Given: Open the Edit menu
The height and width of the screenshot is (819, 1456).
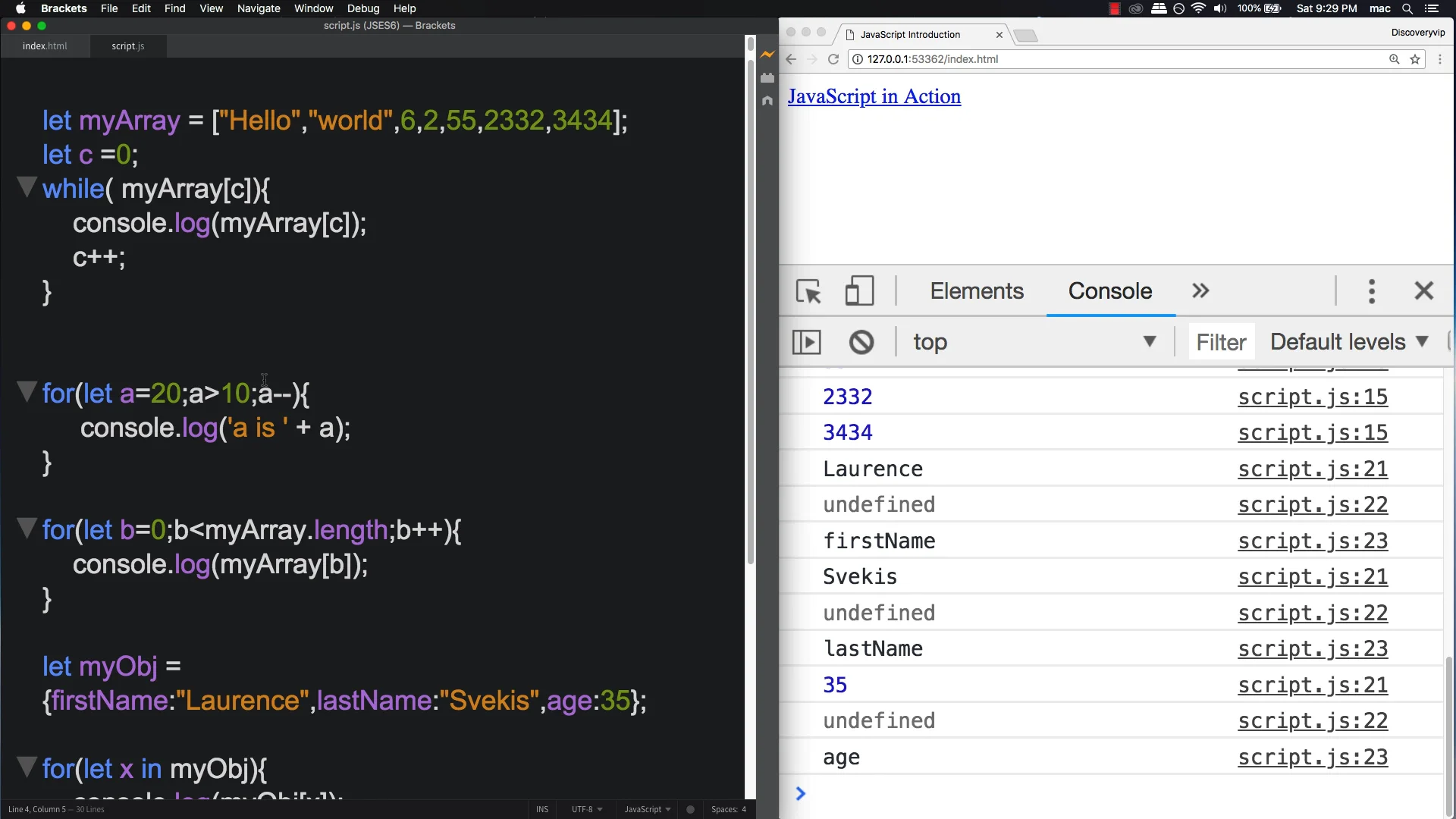Looking at the screenshot, I should click(141, 8).
